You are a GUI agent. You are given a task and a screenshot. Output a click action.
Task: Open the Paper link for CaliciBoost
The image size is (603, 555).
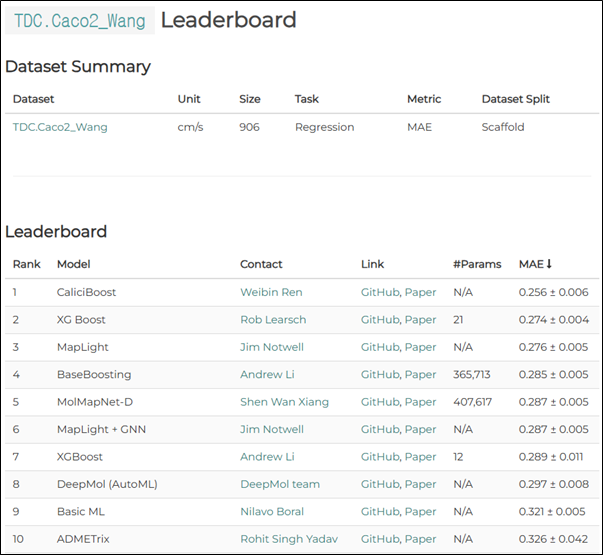[x=420, y=292]
